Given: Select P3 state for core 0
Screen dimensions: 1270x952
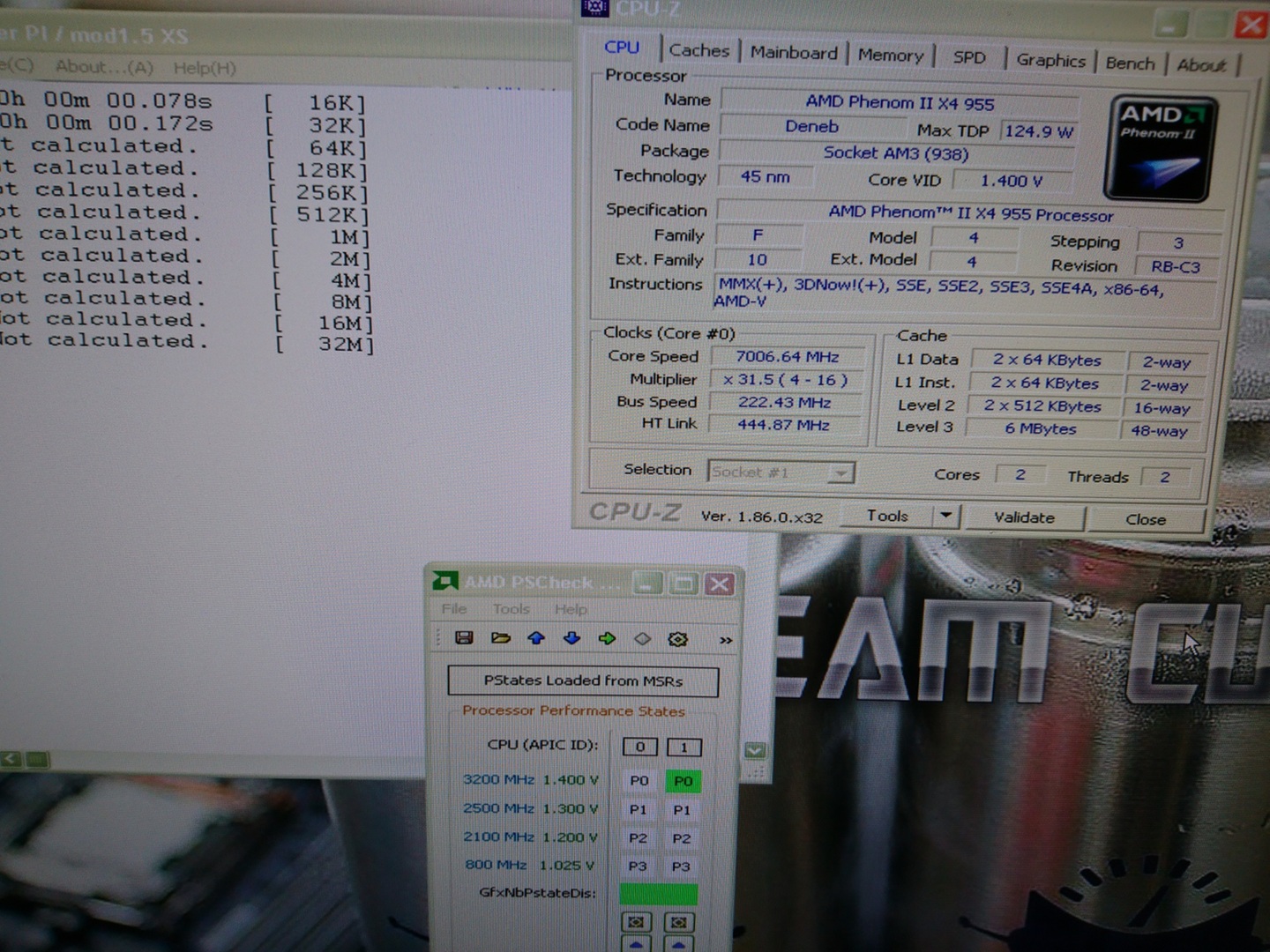Looking at the screenshot, I should point(638,866).
